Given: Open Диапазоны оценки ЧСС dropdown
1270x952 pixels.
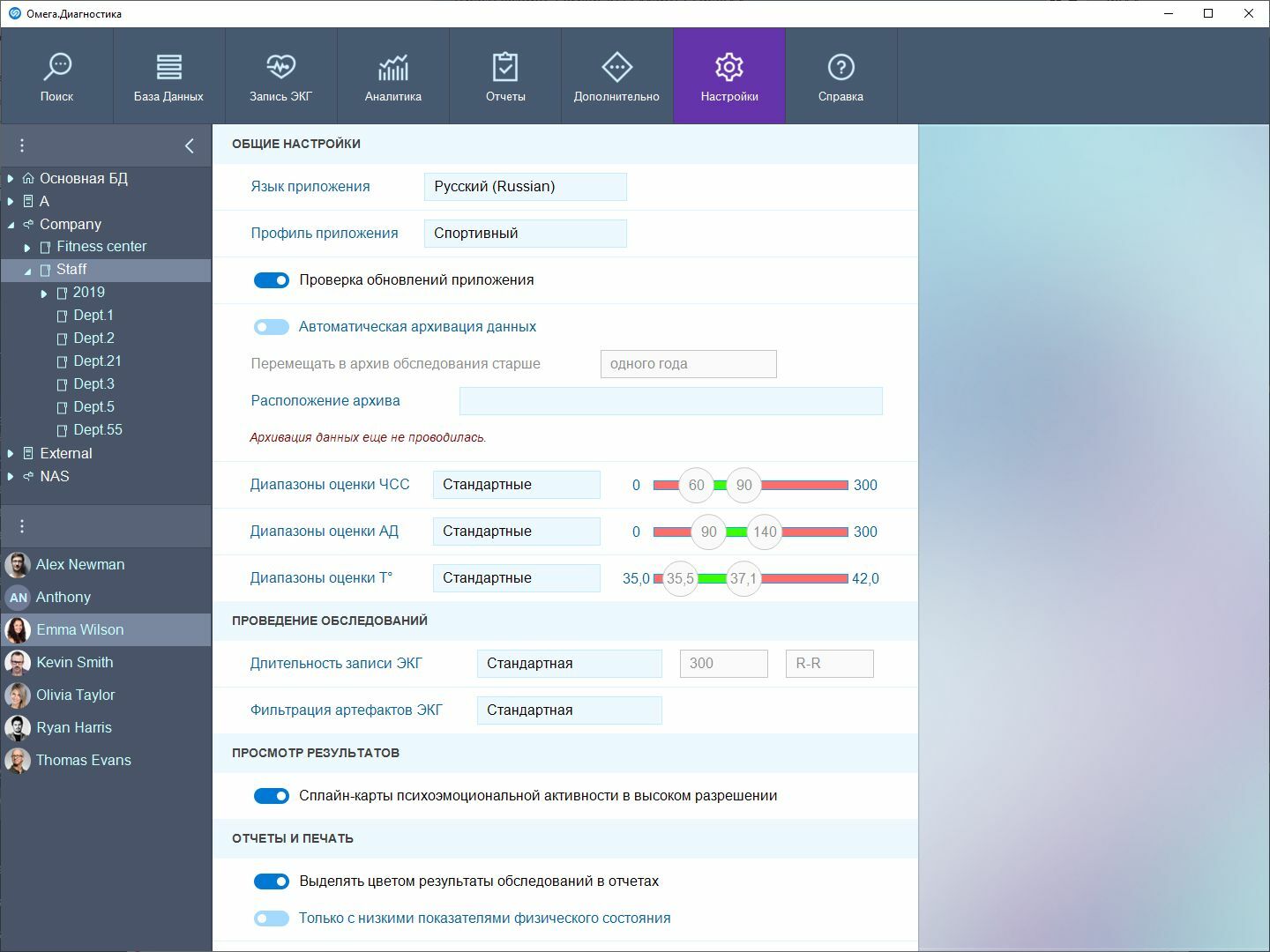Looking at the screenshot, I should pos(517,485).
